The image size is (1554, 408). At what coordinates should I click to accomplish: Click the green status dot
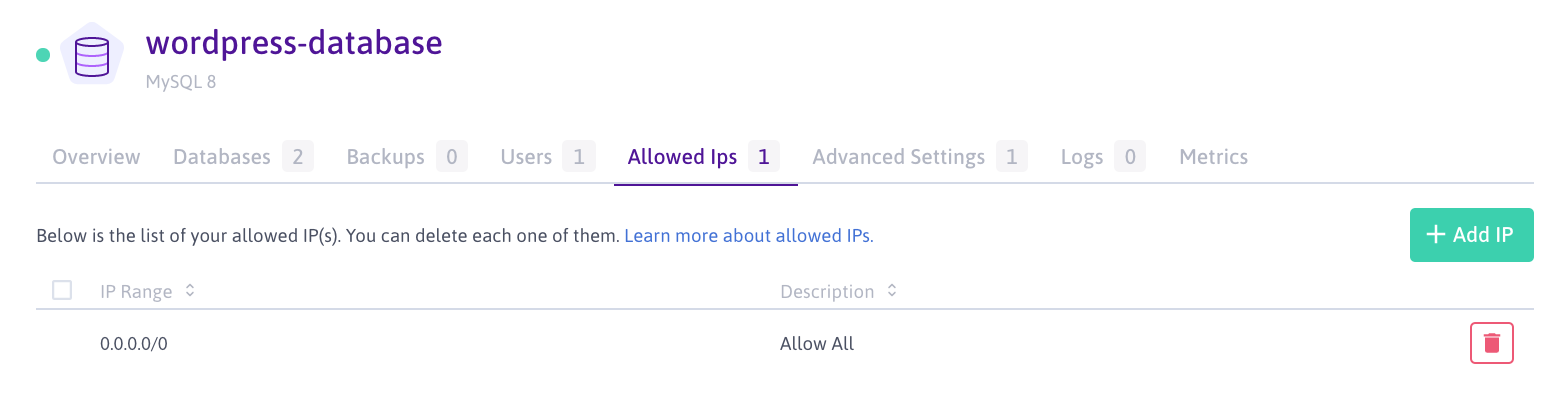pos(43,56)
